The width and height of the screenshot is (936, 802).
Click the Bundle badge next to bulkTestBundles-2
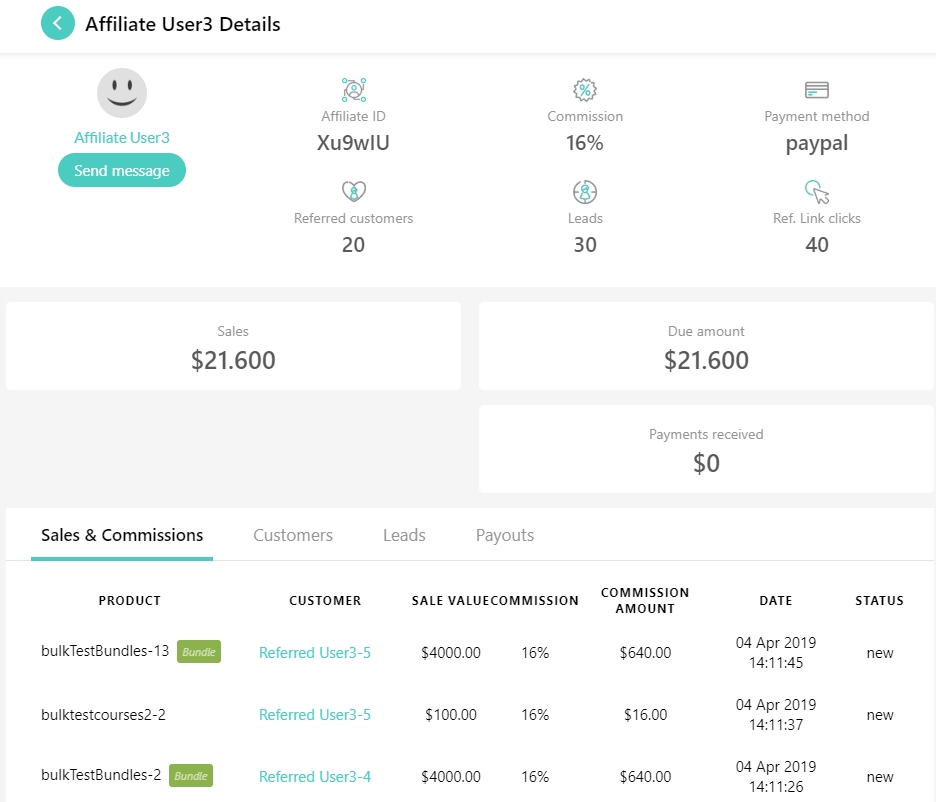(x=191, y=776)
